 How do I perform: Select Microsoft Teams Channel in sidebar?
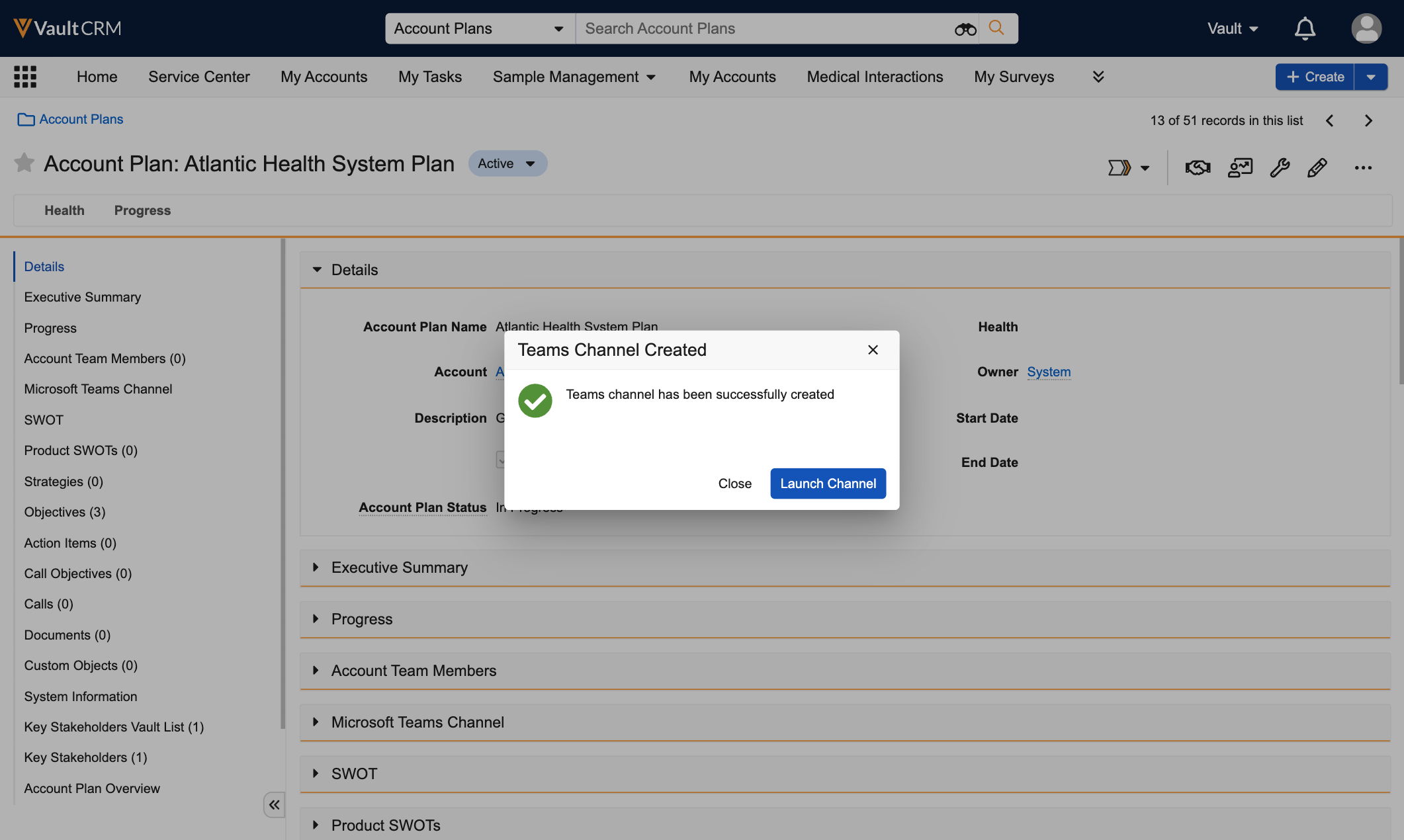[x=98, y=389]
